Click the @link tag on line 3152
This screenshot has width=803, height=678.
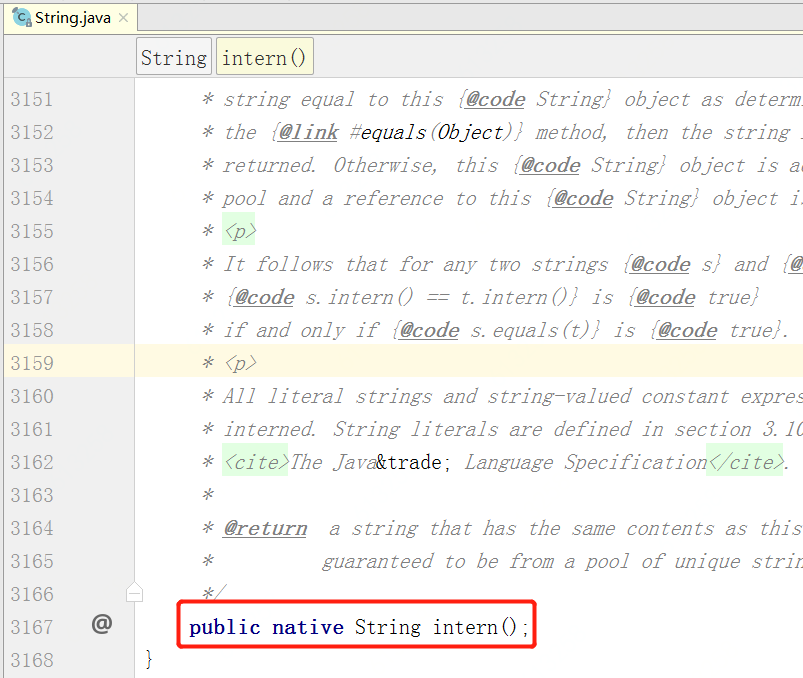(x=308, y=133)
